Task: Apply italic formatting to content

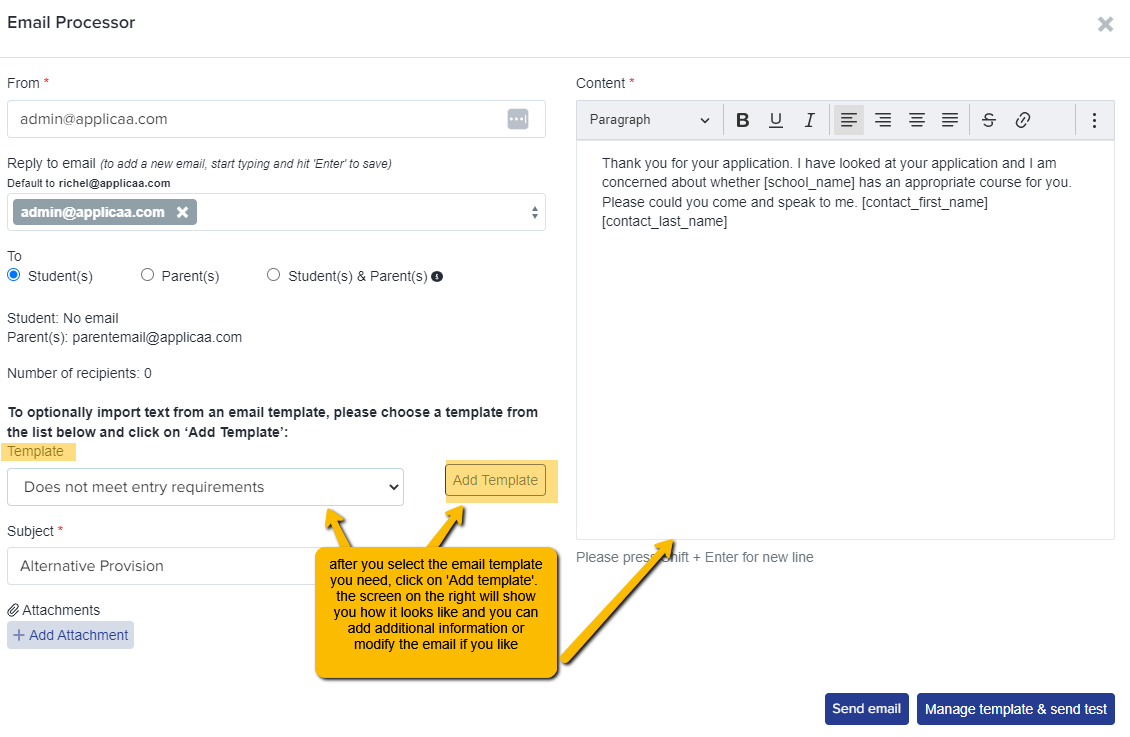Action: pos(809,120)
